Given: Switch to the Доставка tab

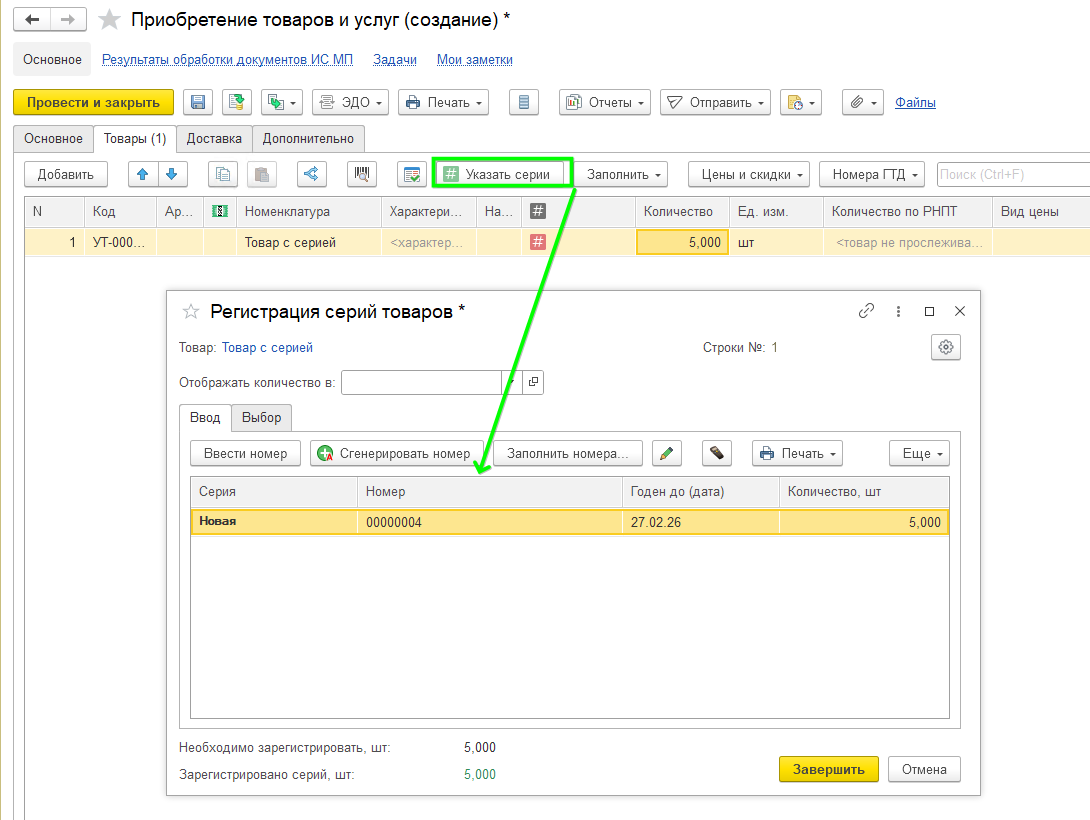Looking at the screenshot, I should pyautogui.click(x=214, y=138).
